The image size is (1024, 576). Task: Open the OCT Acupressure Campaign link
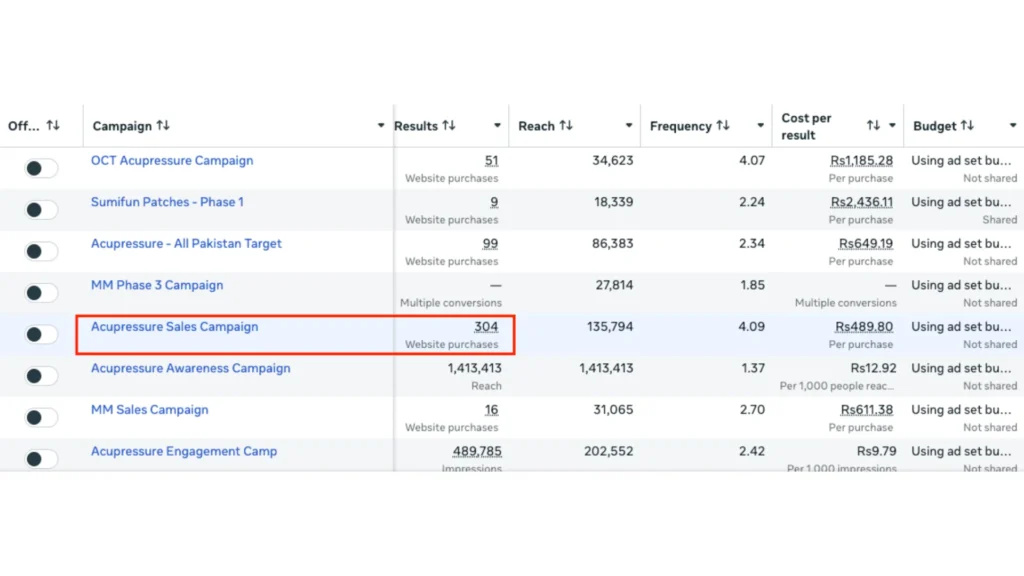point(172,161)
